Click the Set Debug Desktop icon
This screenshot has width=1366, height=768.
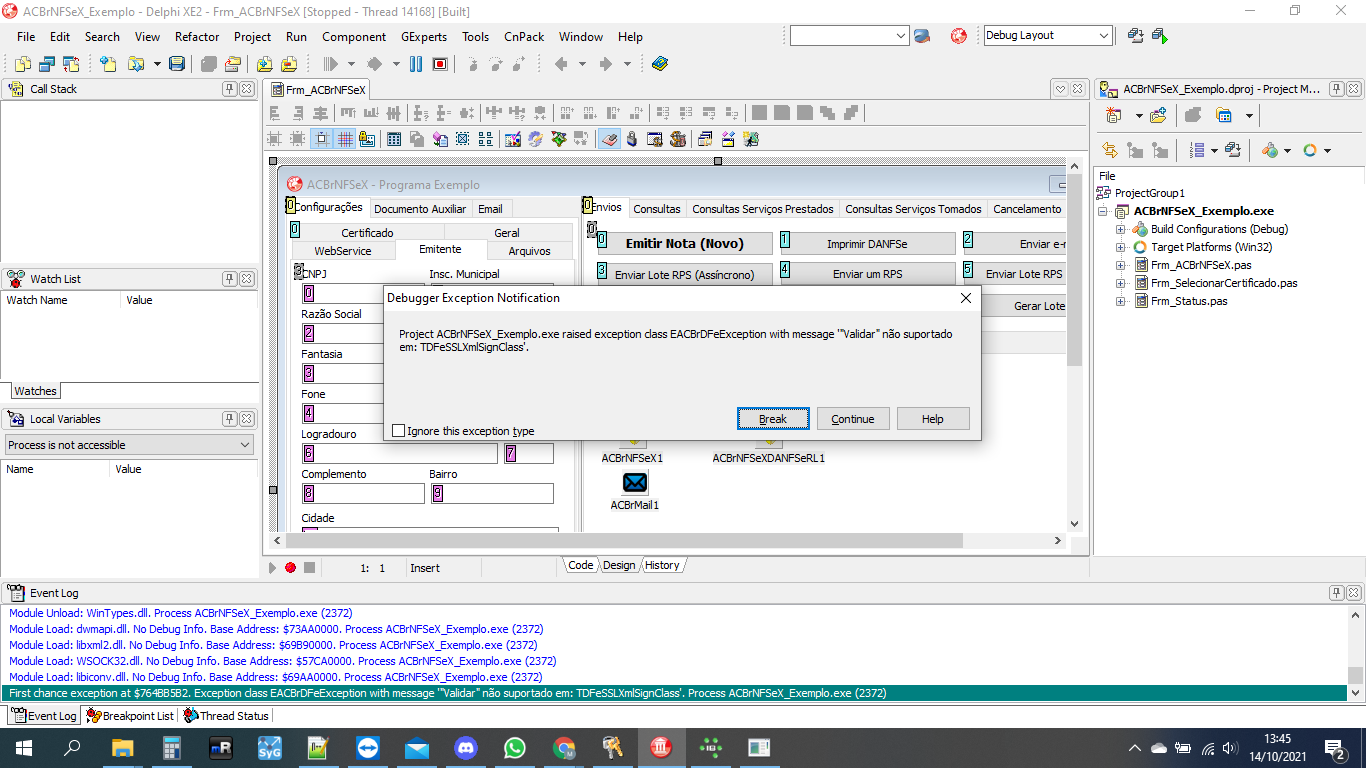point(1159,36)
